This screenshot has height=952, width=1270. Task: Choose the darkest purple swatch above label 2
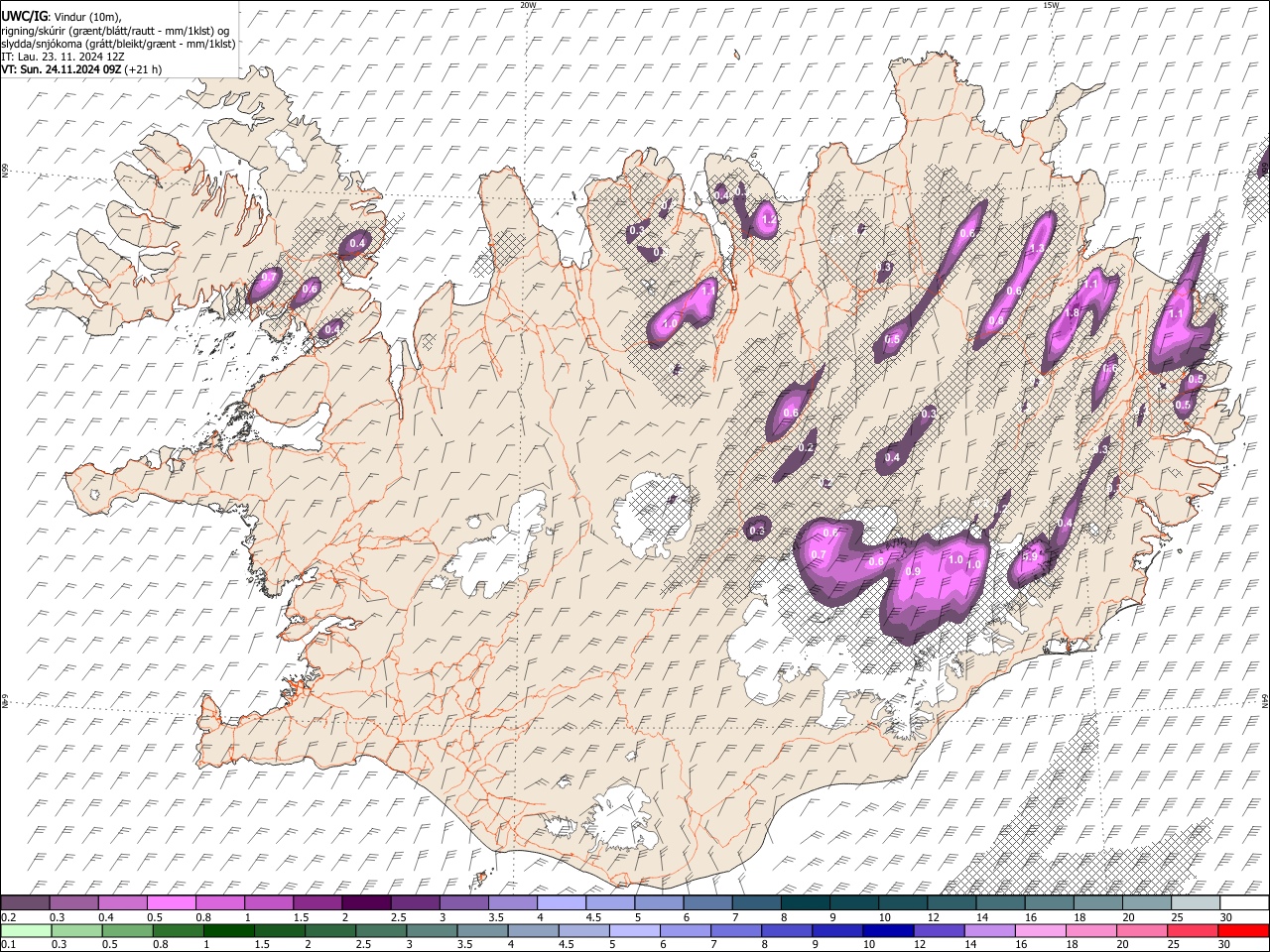365,902
